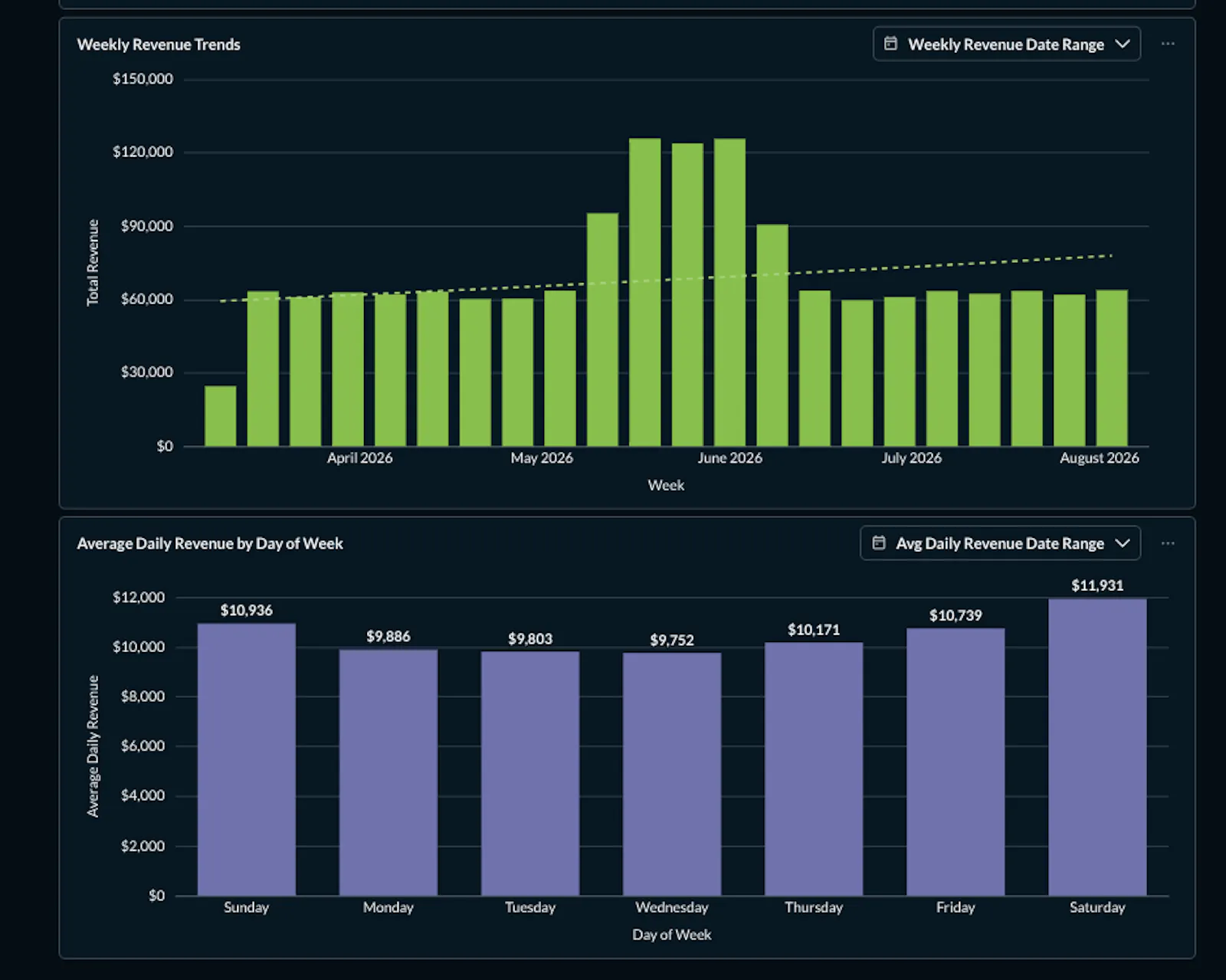This screenshot has height=980, width=1226.
Task: Click the Total Revenue axis title
Action: (93, 263)
